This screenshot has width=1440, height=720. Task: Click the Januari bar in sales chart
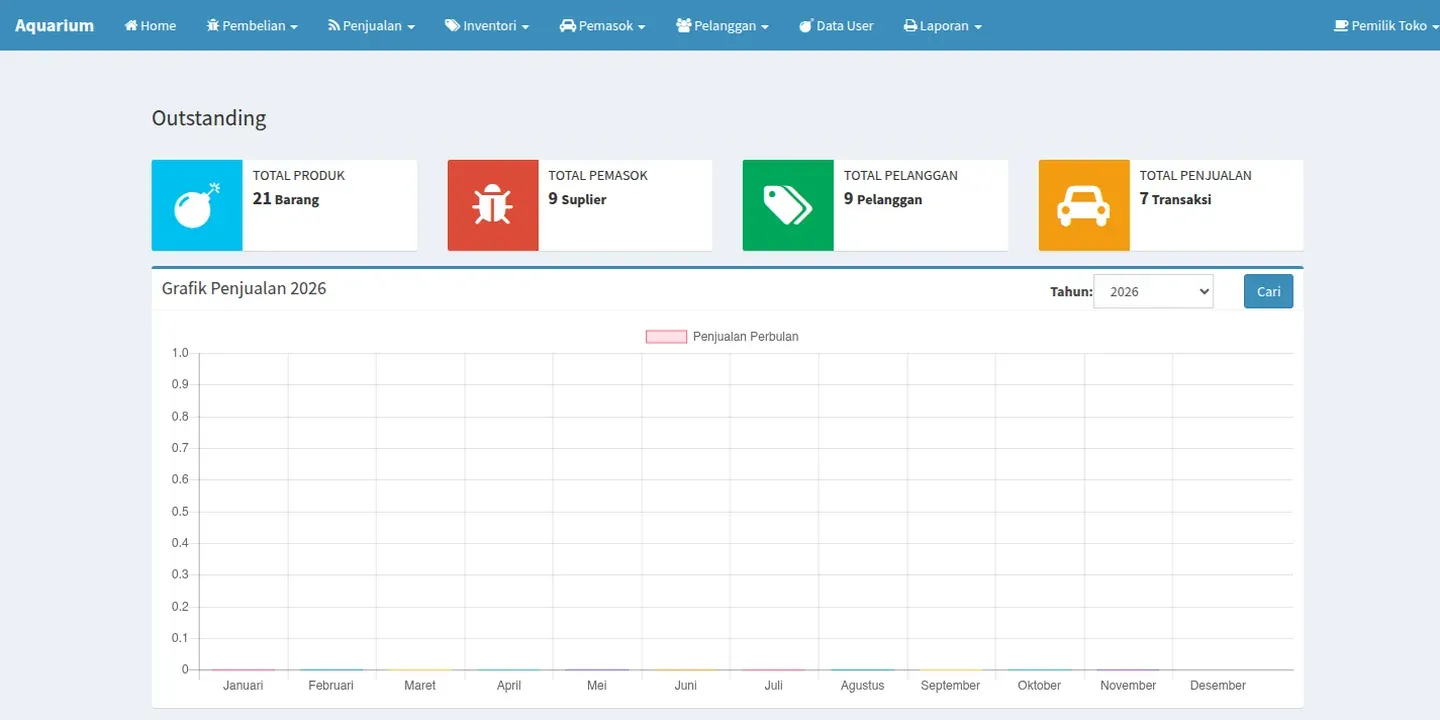click(243, 669)
